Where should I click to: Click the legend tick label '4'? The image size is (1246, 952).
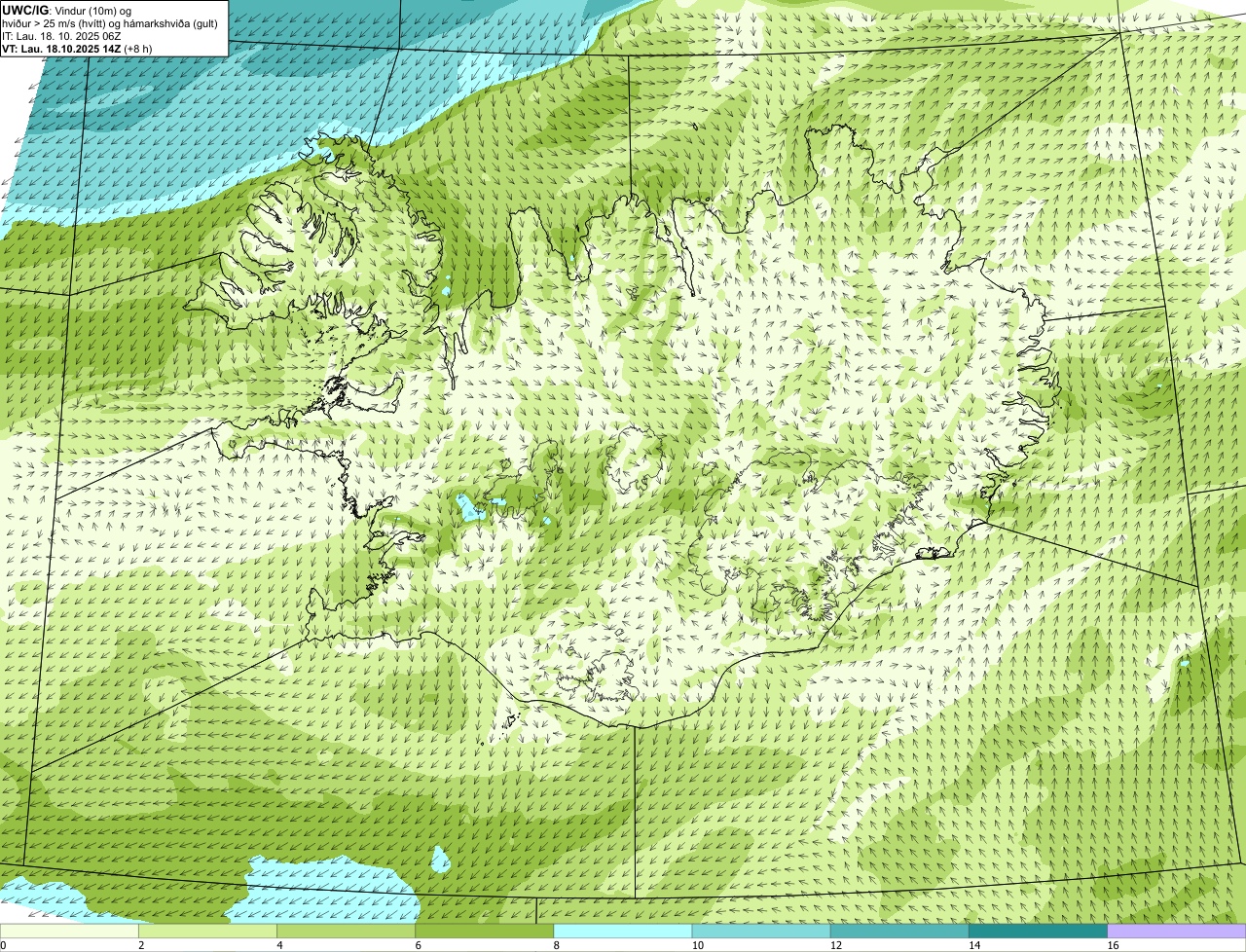click(x=279, y=945)
